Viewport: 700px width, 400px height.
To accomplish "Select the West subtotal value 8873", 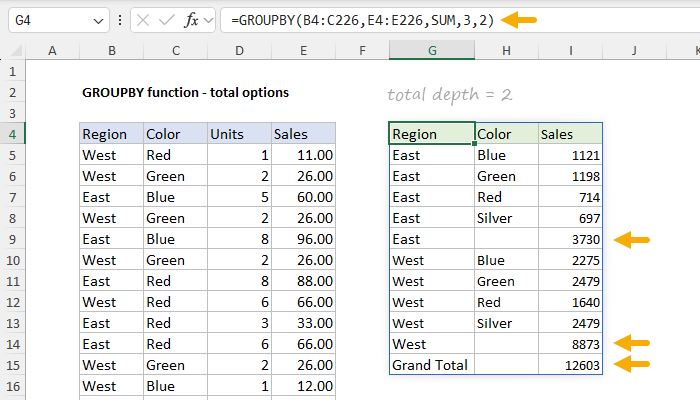I will pos(569,344).
